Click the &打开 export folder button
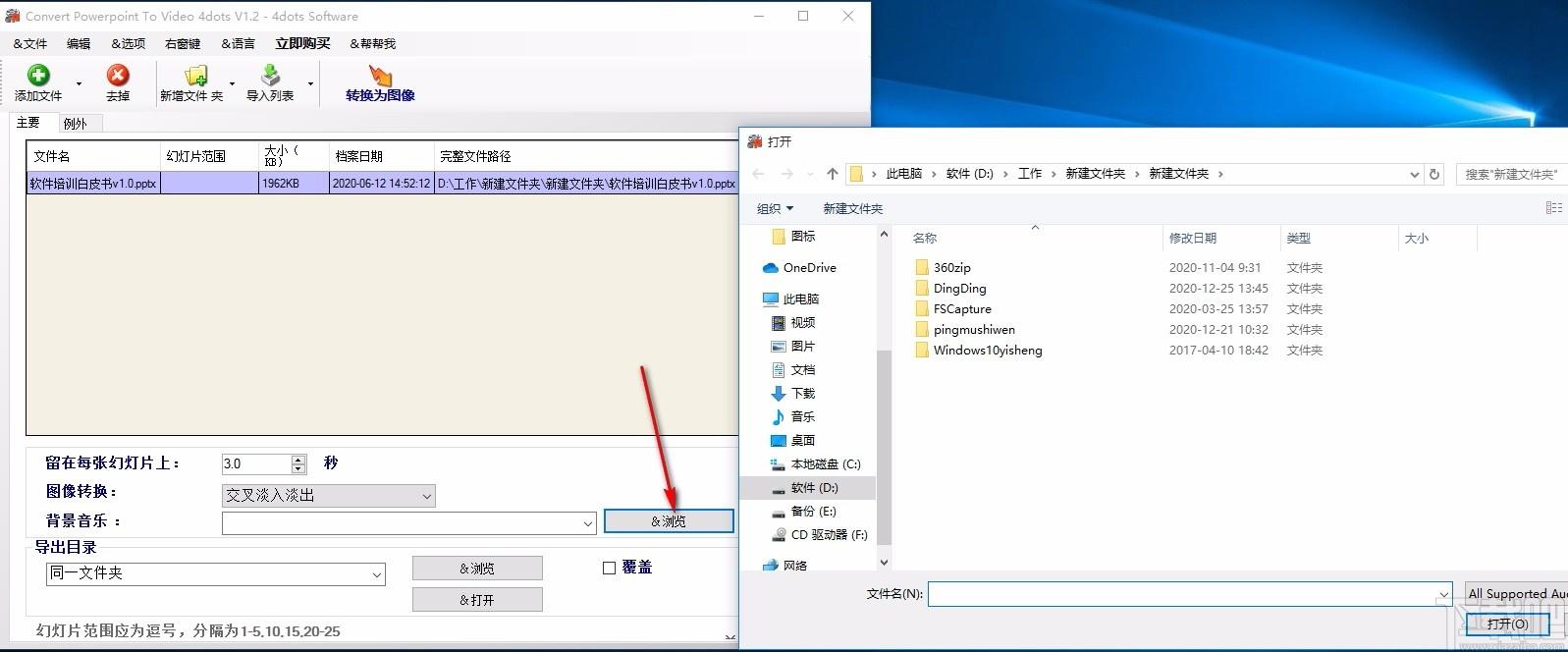Image resolution: width=1568 pixels, height=652 pixels. (x=477, y=600)
